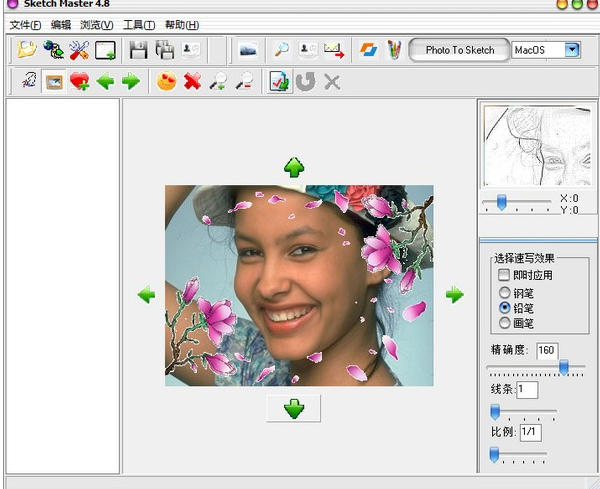Viewport: 600px width, 489px height.
Task: Click the open folder icon
Action: 26,50
